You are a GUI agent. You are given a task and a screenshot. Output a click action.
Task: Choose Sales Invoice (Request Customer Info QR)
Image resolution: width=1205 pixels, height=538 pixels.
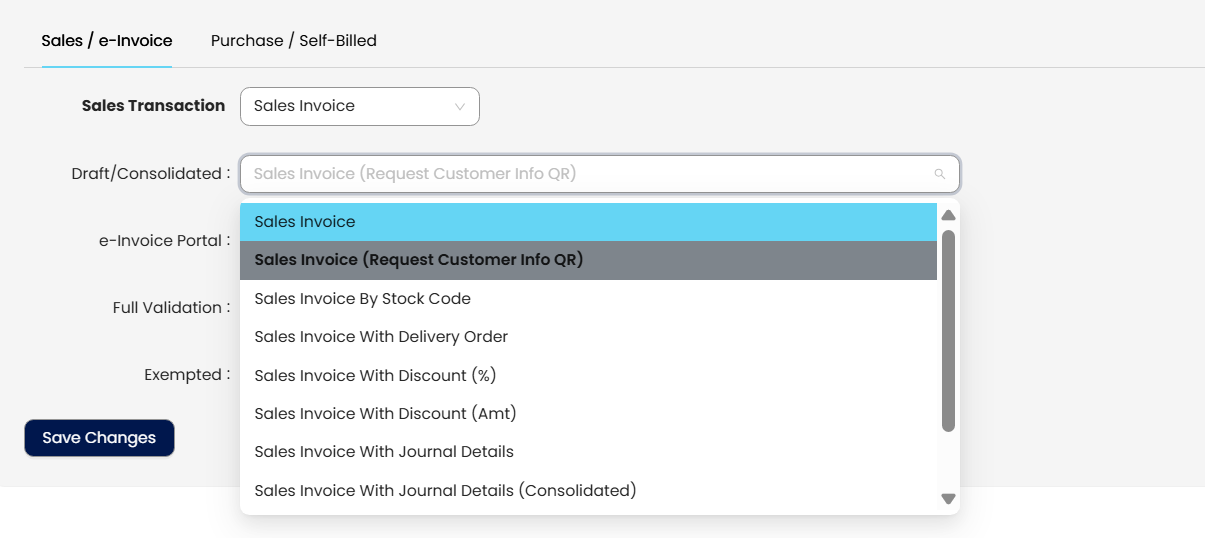588,260
